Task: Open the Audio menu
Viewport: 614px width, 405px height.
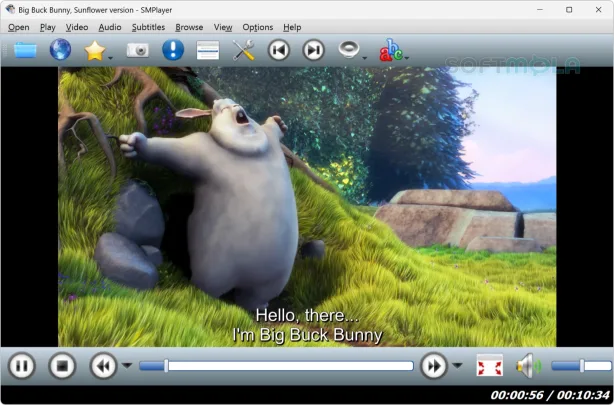Action: pos(110,27)
